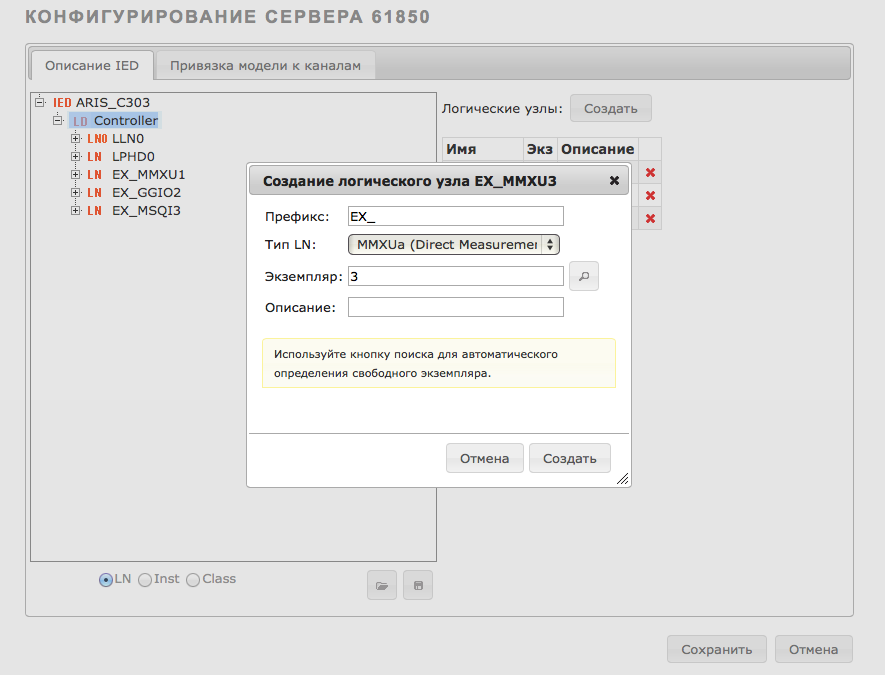Viewport: 885px width, 675px height.
Task: Expand the EX_MSQI3 tree node
Action: click(76, 211)
